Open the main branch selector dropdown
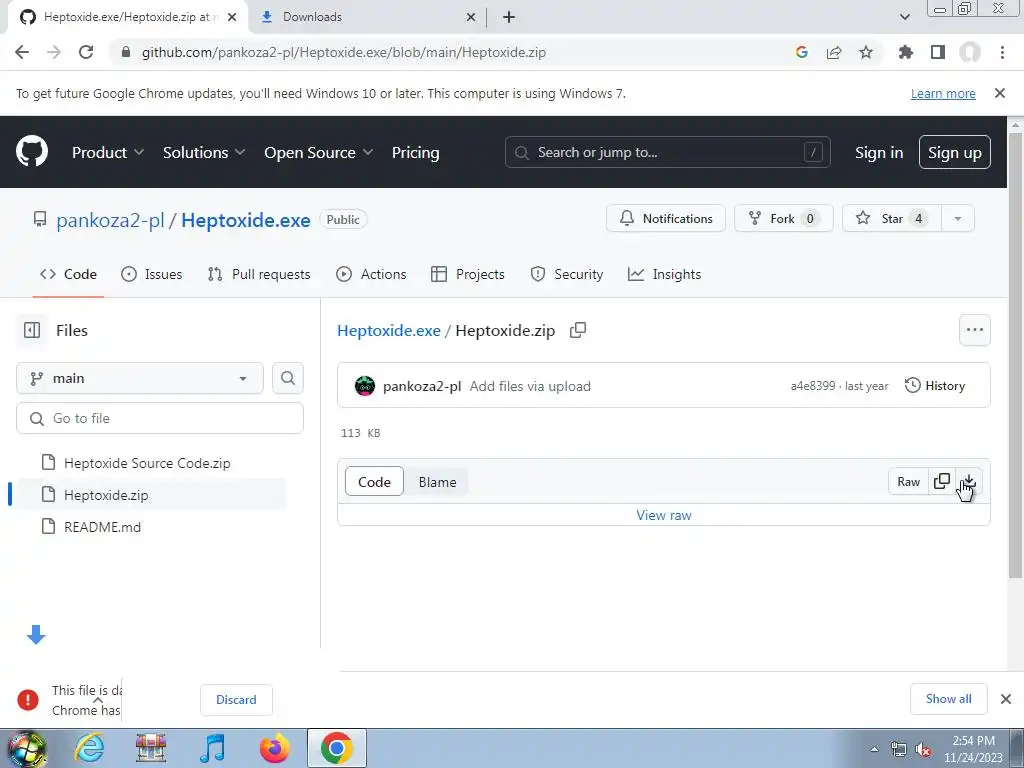This screenshot has height=768, width=1024. point(140,378)
